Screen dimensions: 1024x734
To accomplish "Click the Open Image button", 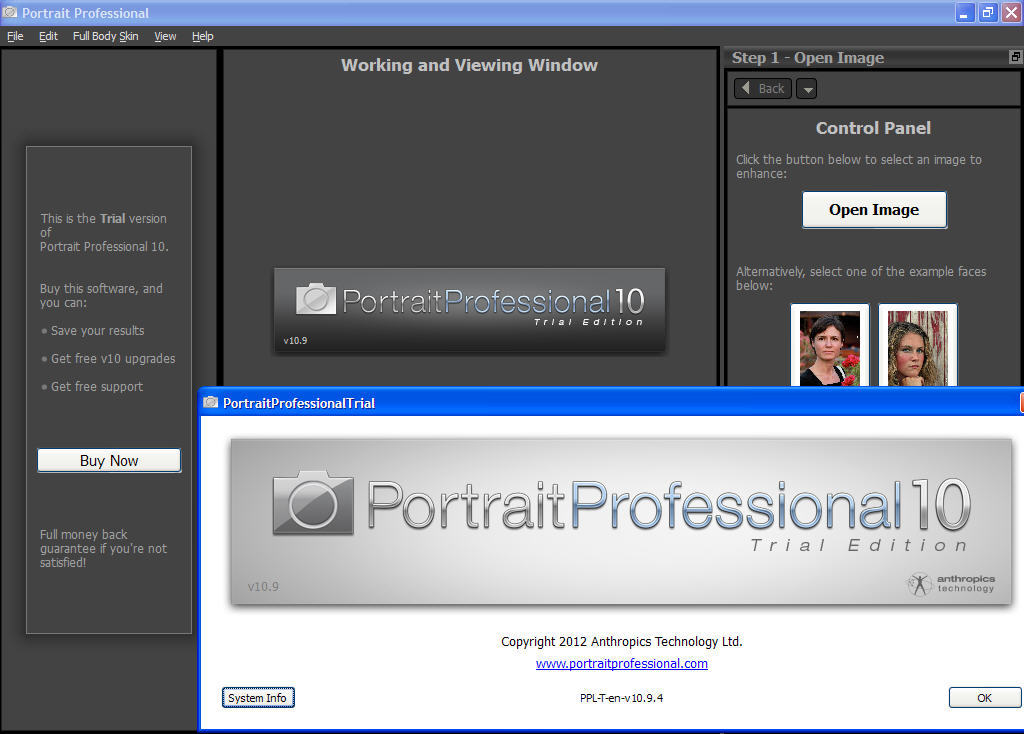I will point(874,210).
